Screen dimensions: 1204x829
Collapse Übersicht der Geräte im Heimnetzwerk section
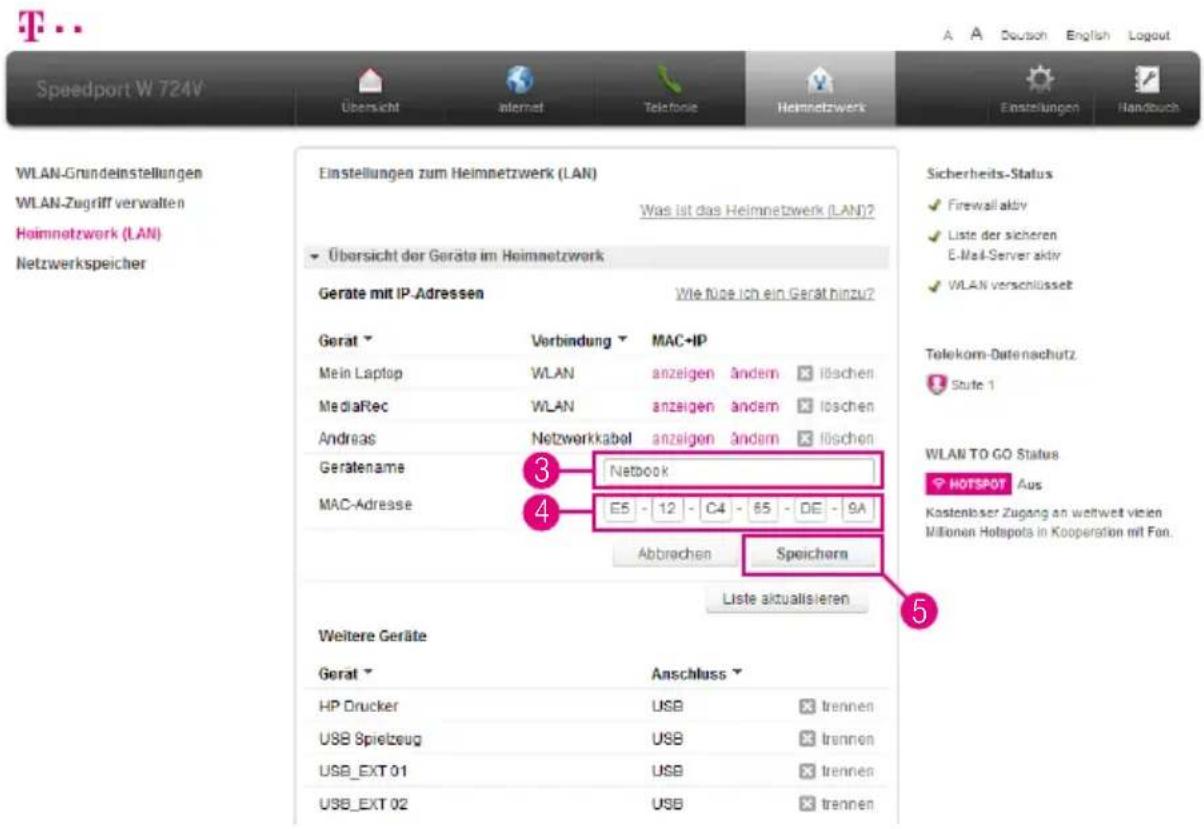[x=313, y=257]
